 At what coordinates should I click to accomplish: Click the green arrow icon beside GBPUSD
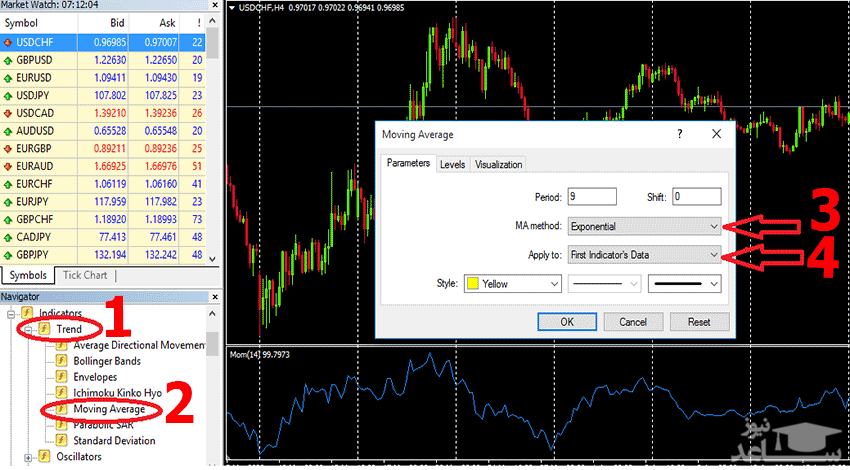(8, 60)
